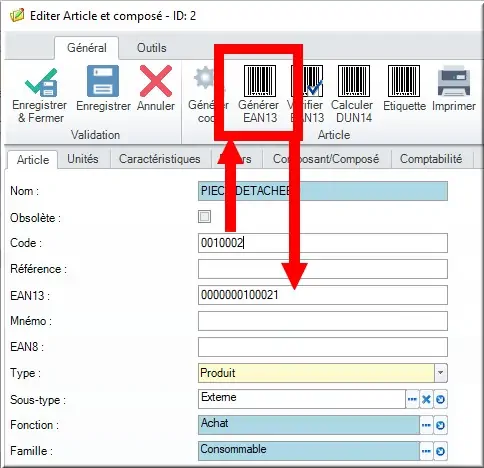Clear Sous-type with the blue X
484x468 pixels.
[426, 399]
